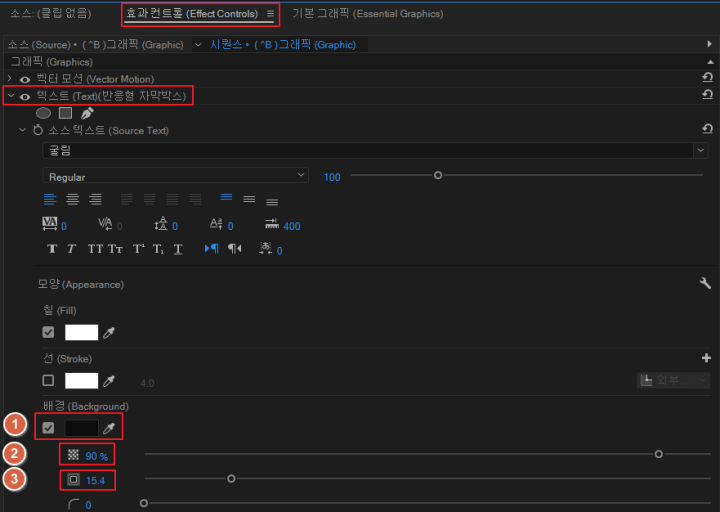This screenshot has width=720, height=512.
Task: Uncheck the Background checkbox
Action: pyautogui.click(x=48, y=428)
